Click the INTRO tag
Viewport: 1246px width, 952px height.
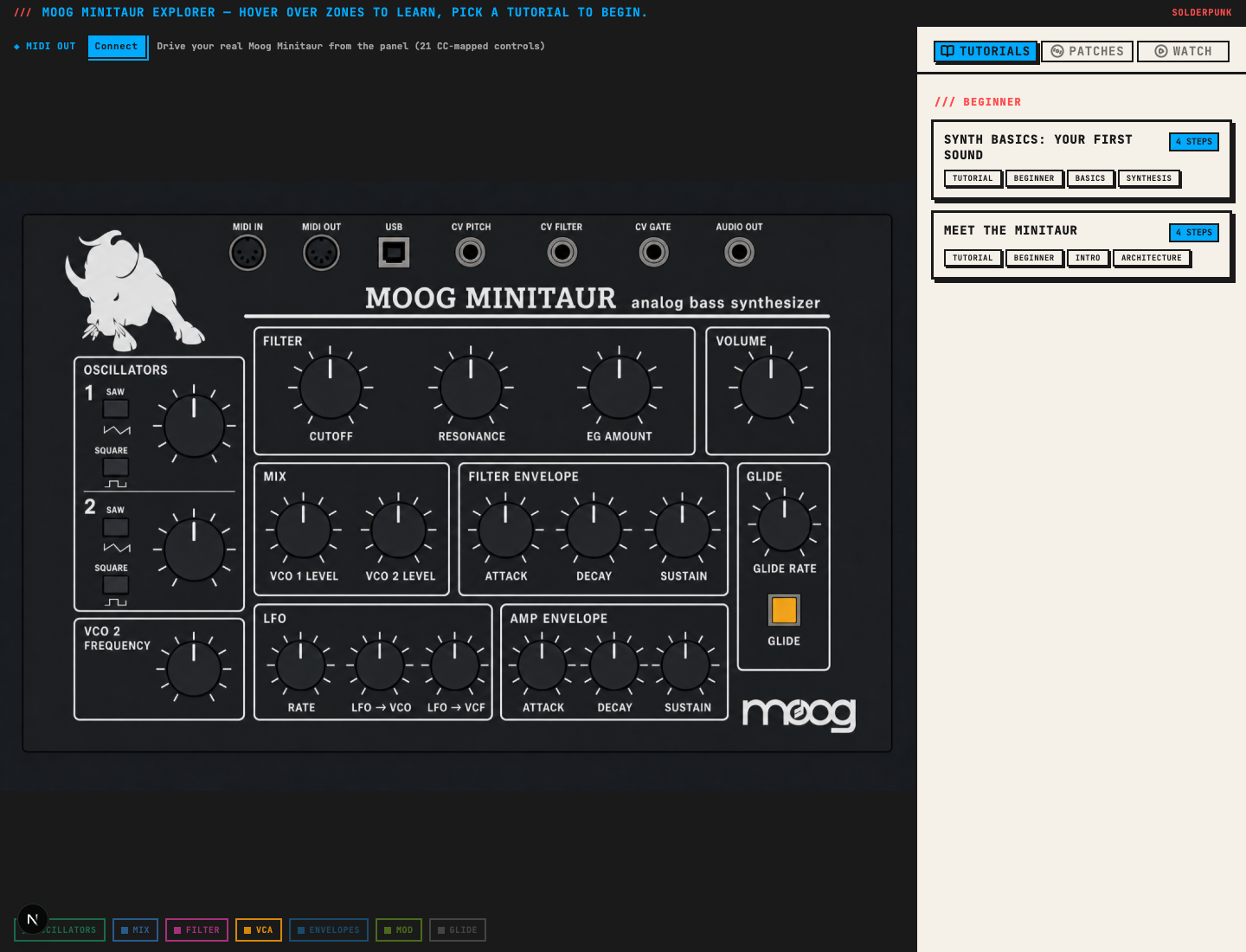(x=1087, y=258)
